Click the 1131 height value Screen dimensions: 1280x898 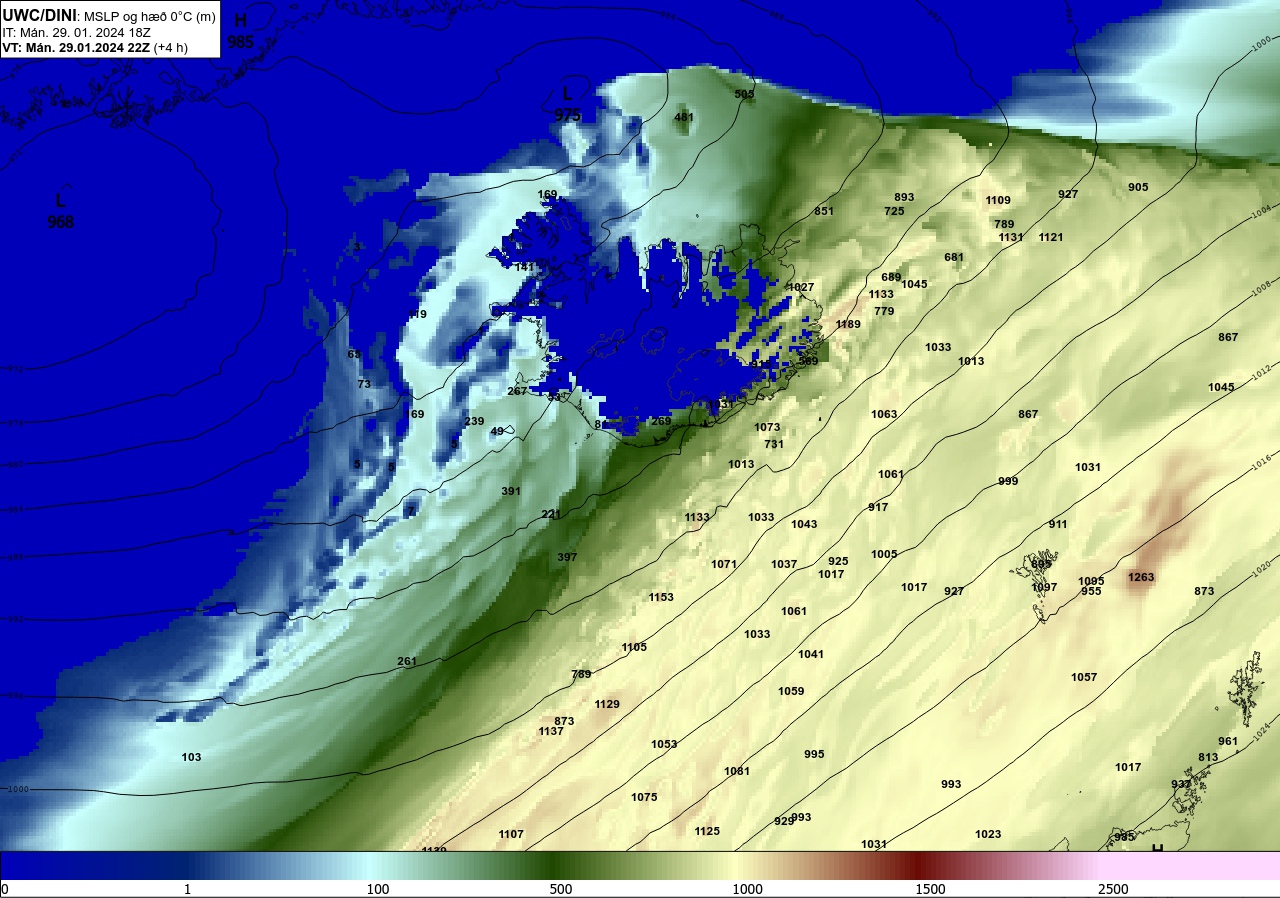tap(1011, 237)
